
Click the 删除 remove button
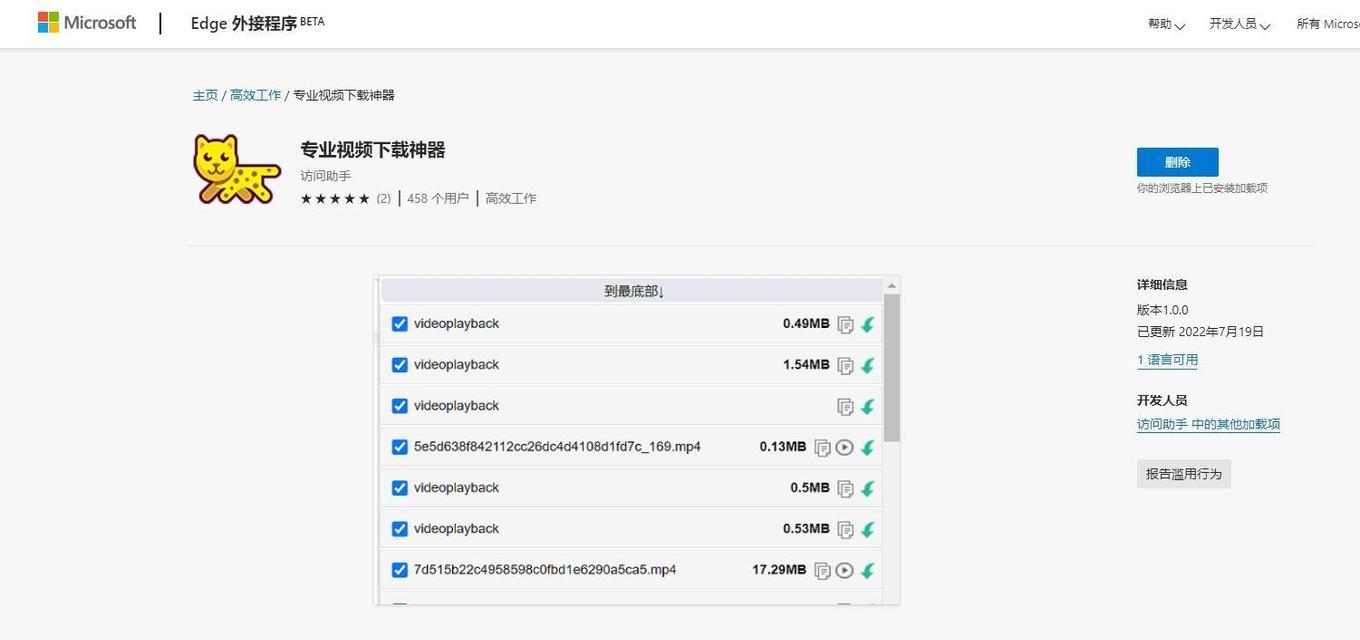tap(1177, 162)
